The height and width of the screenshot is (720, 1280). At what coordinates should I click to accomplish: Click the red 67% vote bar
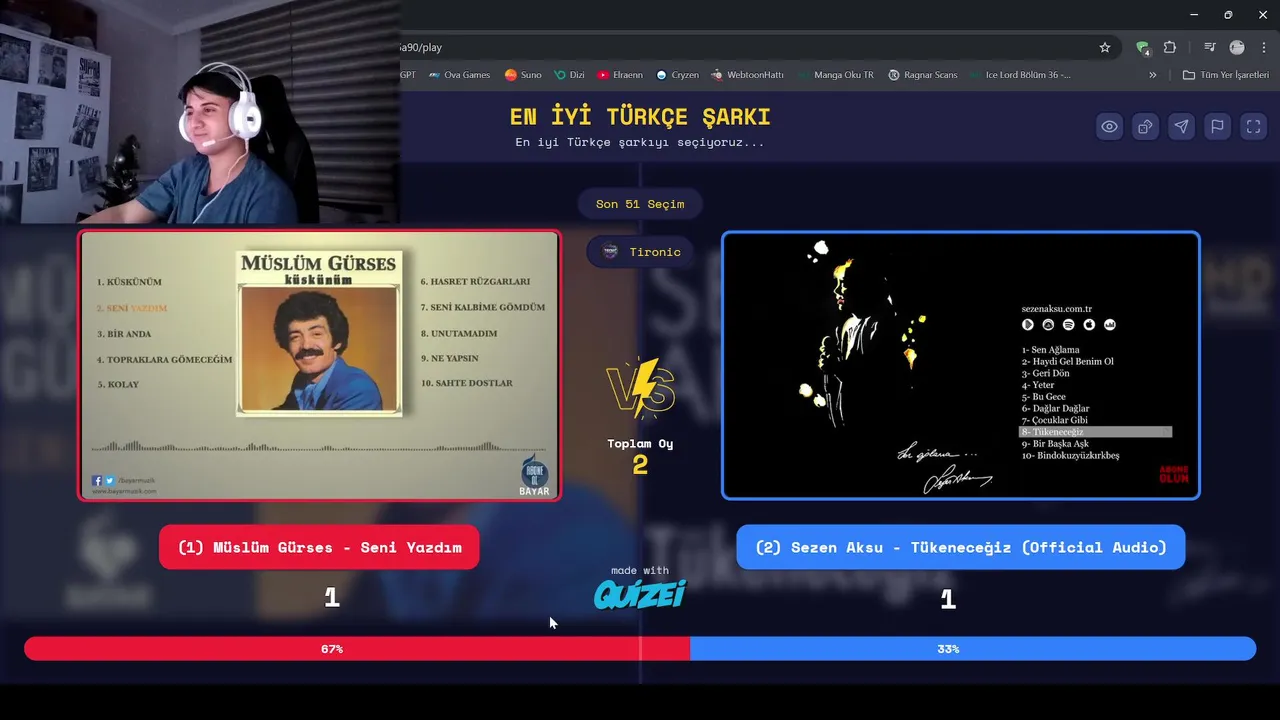coord(357,649)
